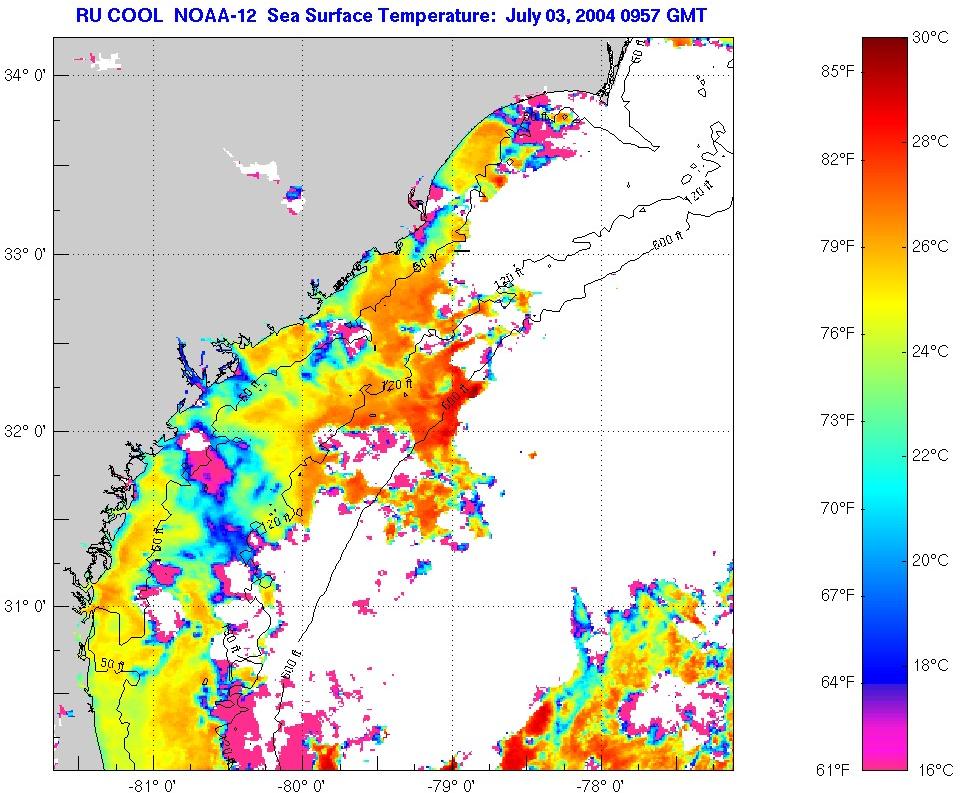The image size is (960, 793).
Task: Click the "-80° 0'" longitude label
Action: 302,784
